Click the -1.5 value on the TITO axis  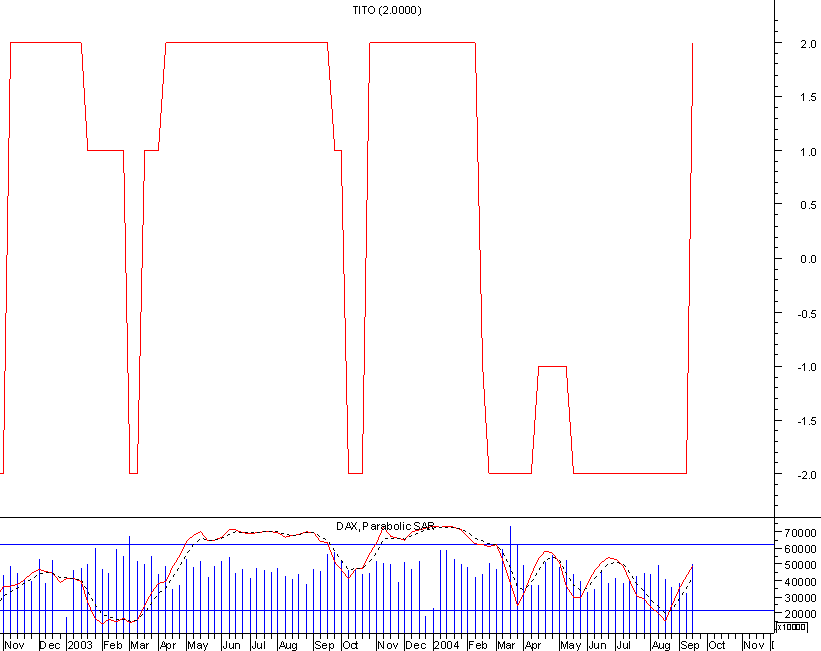point(806,422)
